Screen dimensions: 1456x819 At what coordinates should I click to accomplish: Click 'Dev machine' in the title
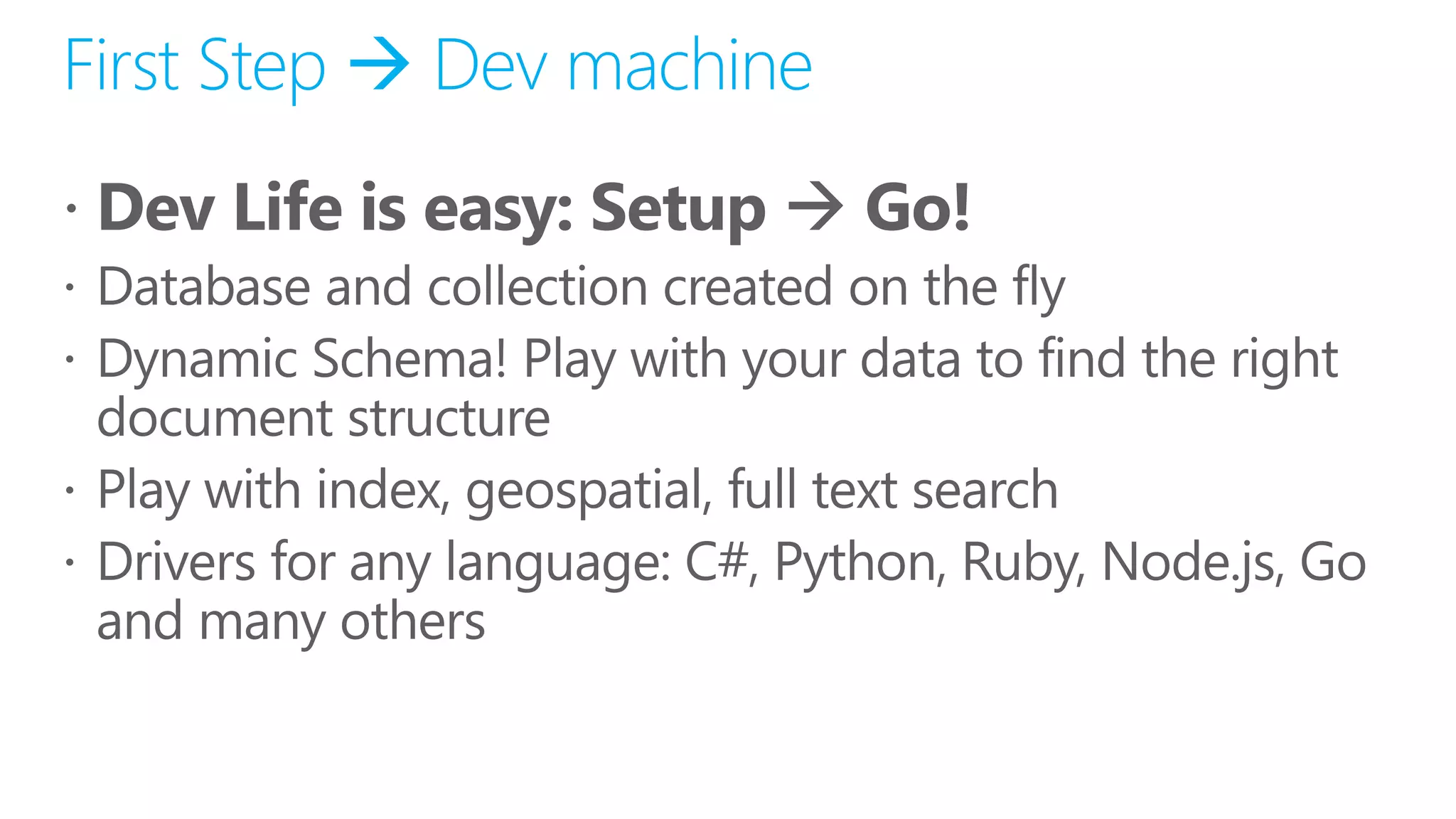623,65
